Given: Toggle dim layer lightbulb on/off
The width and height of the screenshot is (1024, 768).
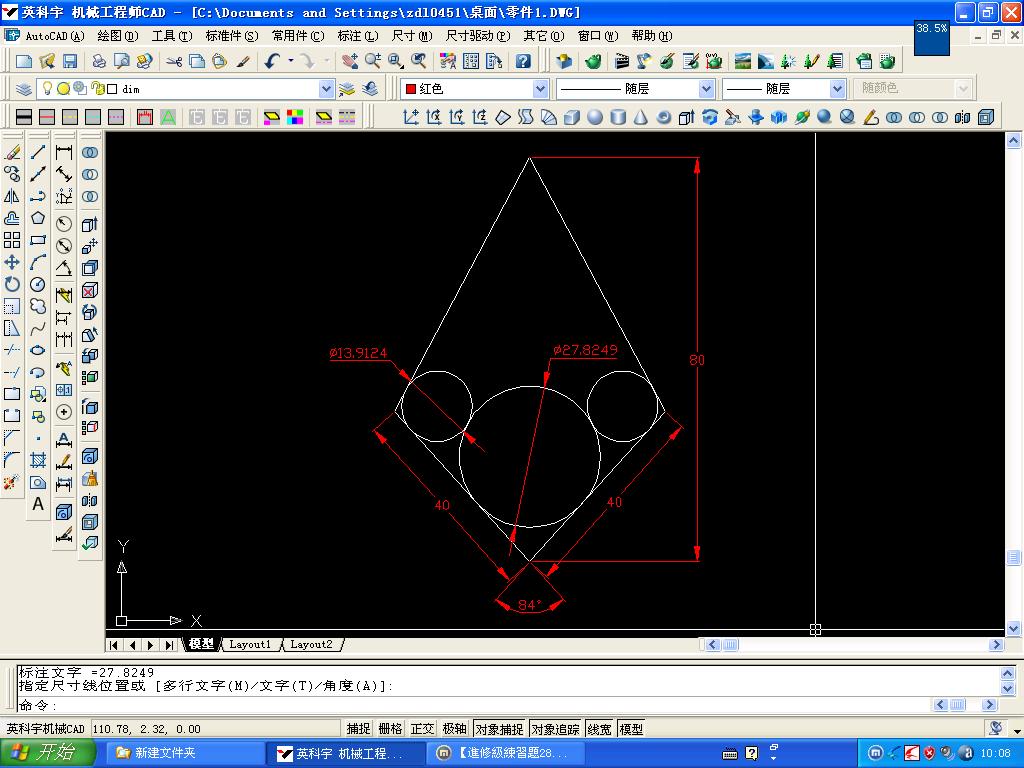Looking at the screenshot, I should [47, 88].
